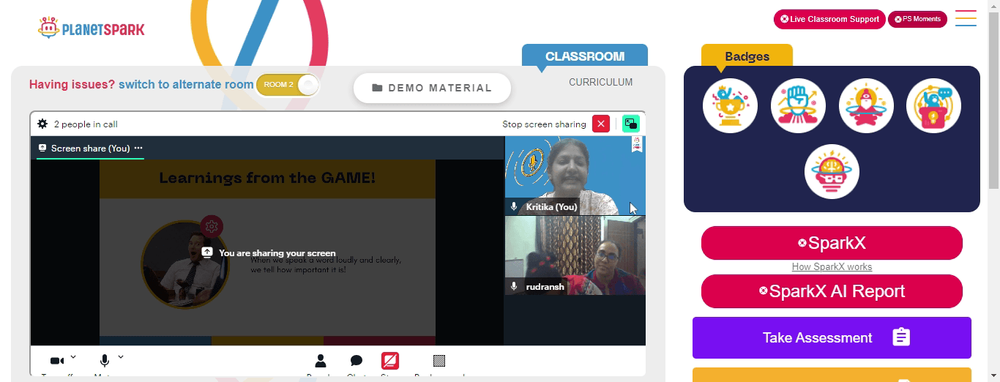
Task: Click the brain with glasses badge
Action: pos(832,172)
